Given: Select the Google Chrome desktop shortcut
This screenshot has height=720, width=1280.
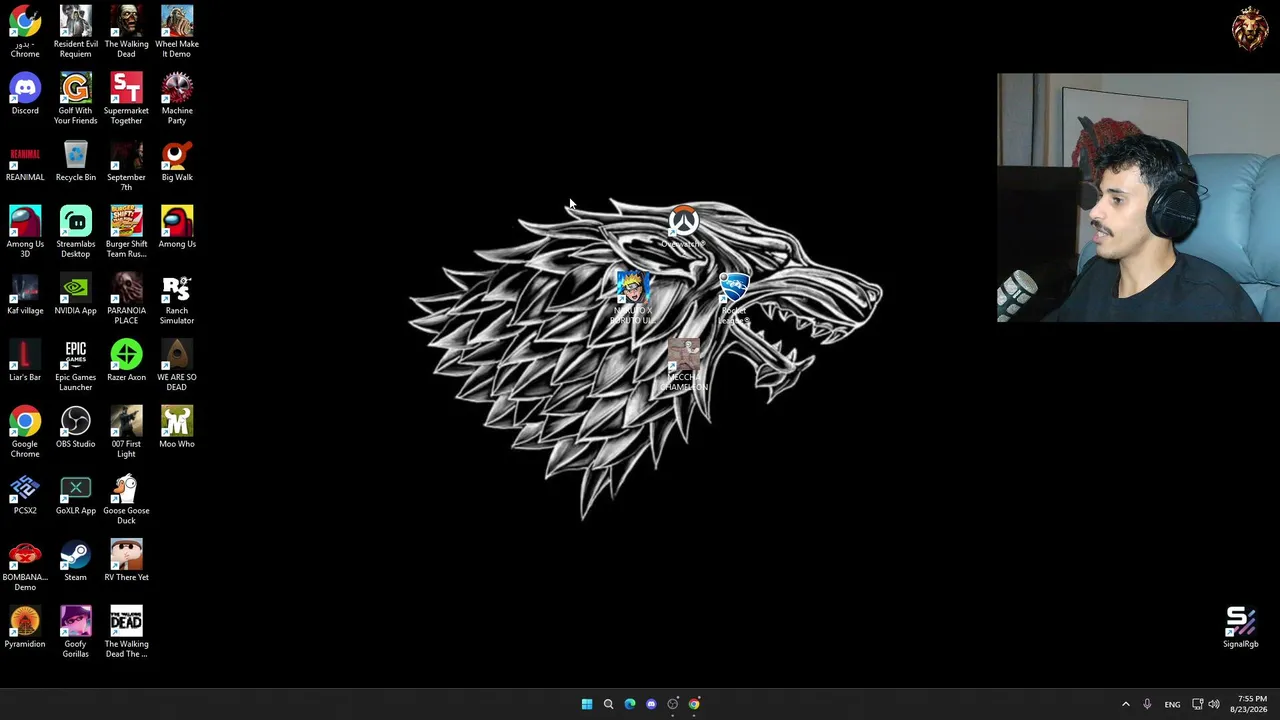Looking at the screenshot, I should [25, 431].
